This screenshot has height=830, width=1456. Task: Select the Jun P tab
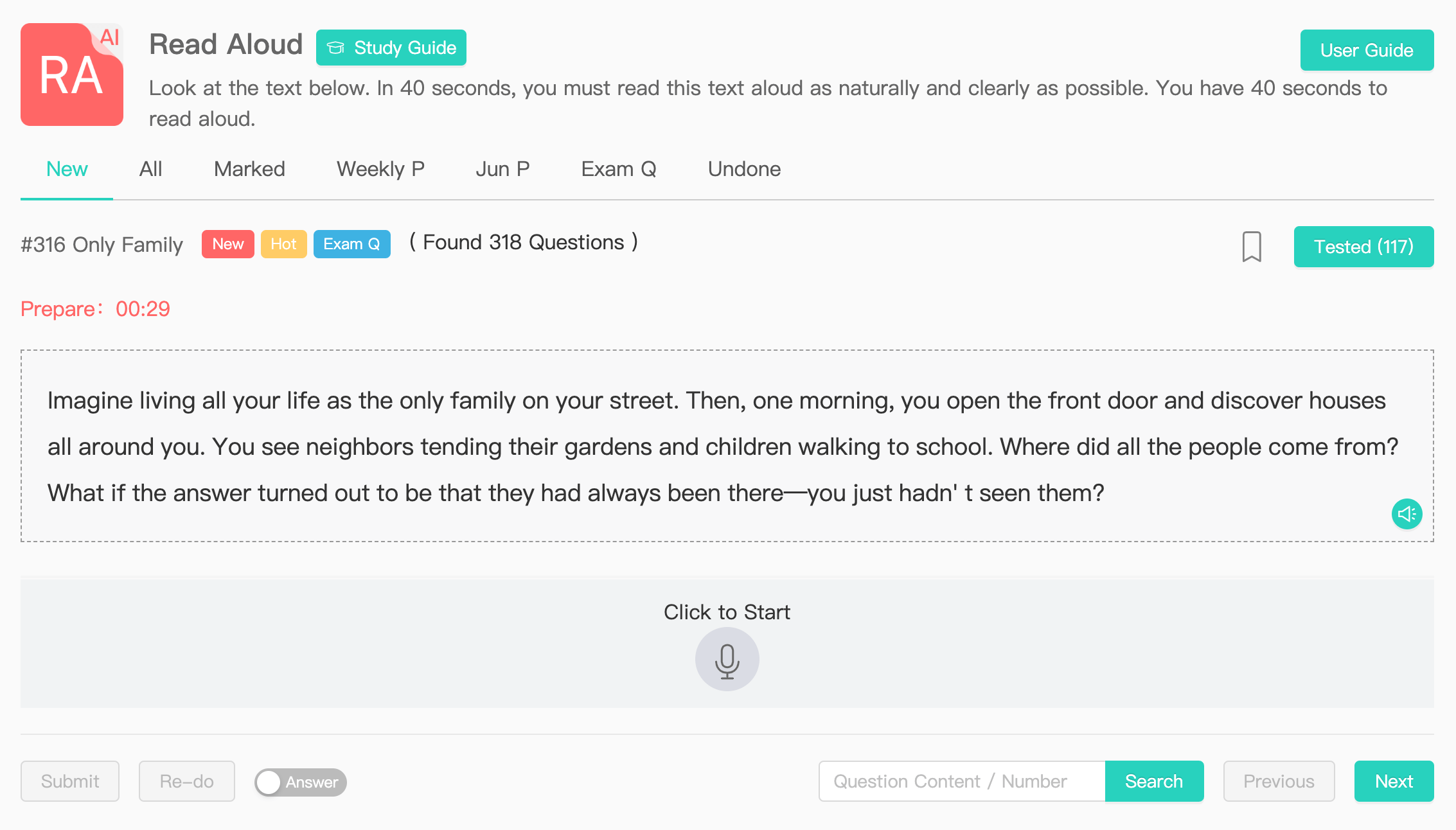[502, 169]
